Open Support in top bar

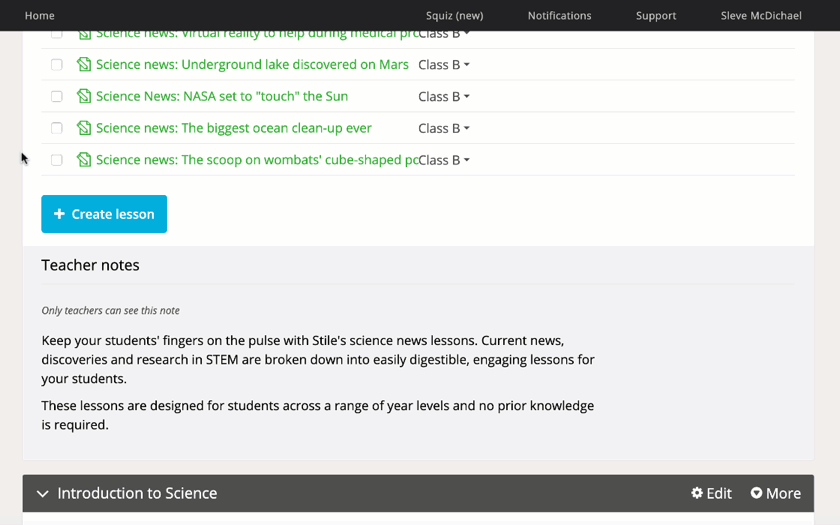click(x=656, y=16)
